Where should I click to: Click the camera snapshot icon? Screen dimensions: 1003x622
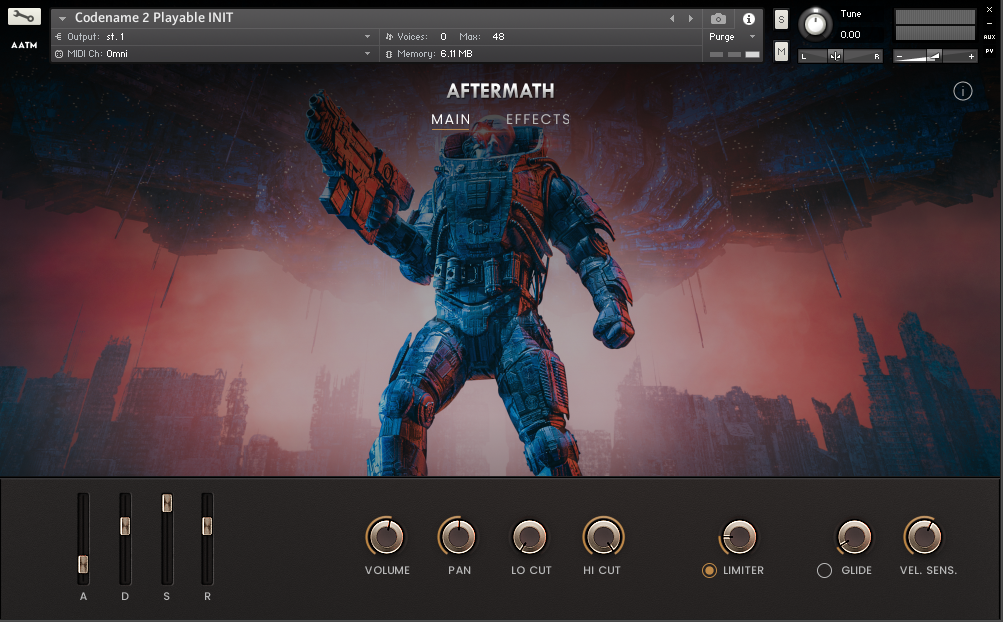click(718, 19)
